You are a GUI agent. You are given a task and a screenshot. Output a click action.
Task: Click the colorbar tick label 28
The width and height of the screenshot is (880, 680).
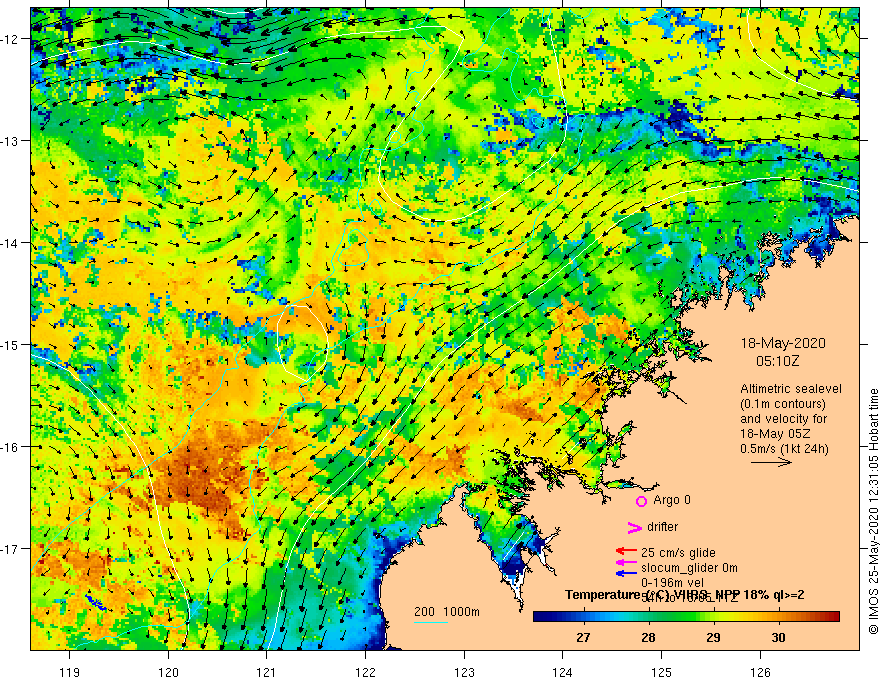[648, 637]
